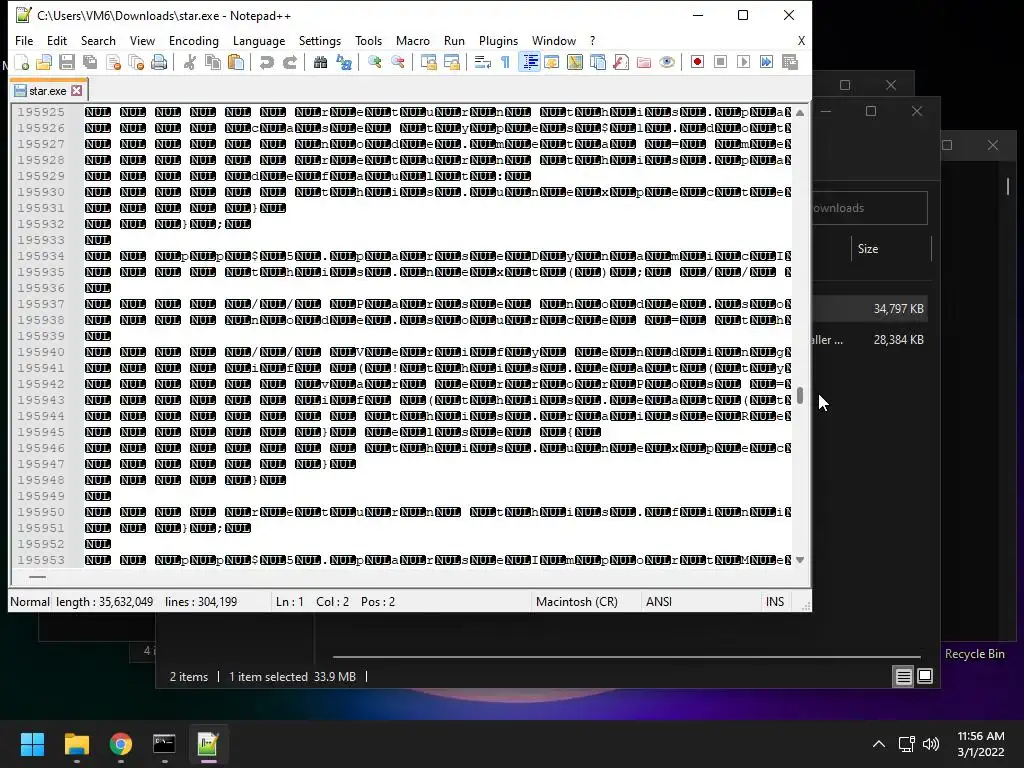This screenshot has height=768, width=1024.
Task: Open Find with the binoculars icon
Action: pyautogui.click(x=321, y=62)
